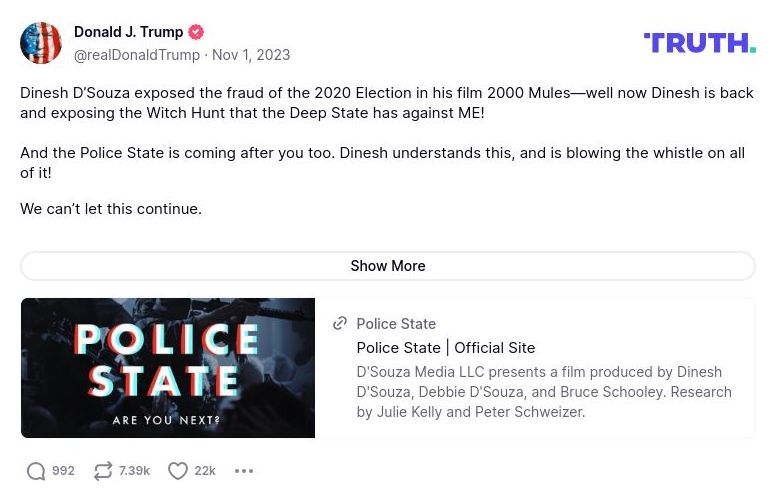777x501 pixels.
Task: Like the post with the heart icon
Action: click(x=178, y=471)
